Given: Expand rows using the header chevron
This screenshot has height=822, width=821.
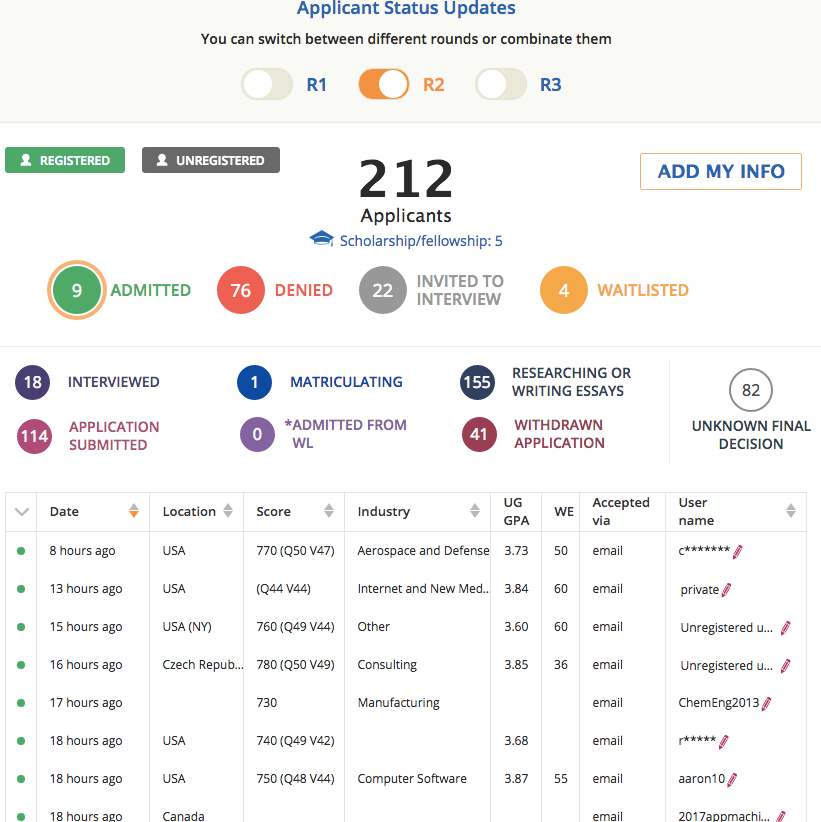Looking at the screenshot, I should 22,512.
